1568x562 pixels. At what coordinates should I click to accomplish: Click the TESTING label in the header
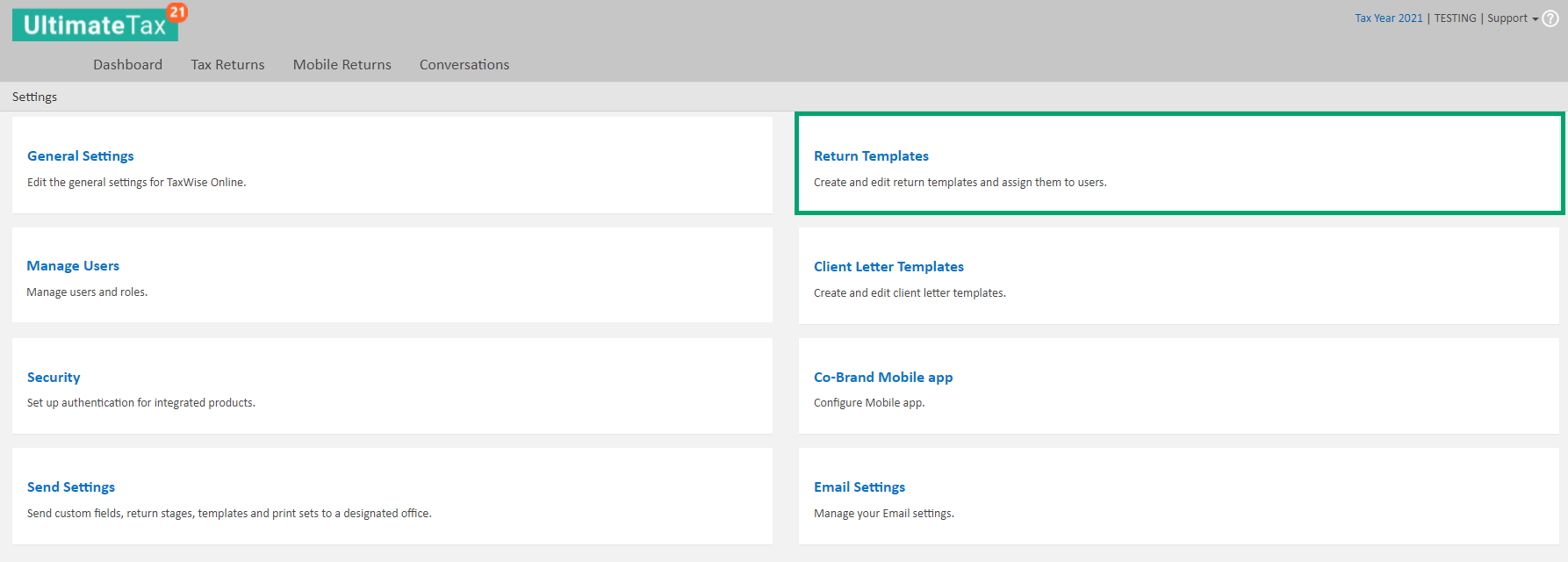click(1456, 18)
